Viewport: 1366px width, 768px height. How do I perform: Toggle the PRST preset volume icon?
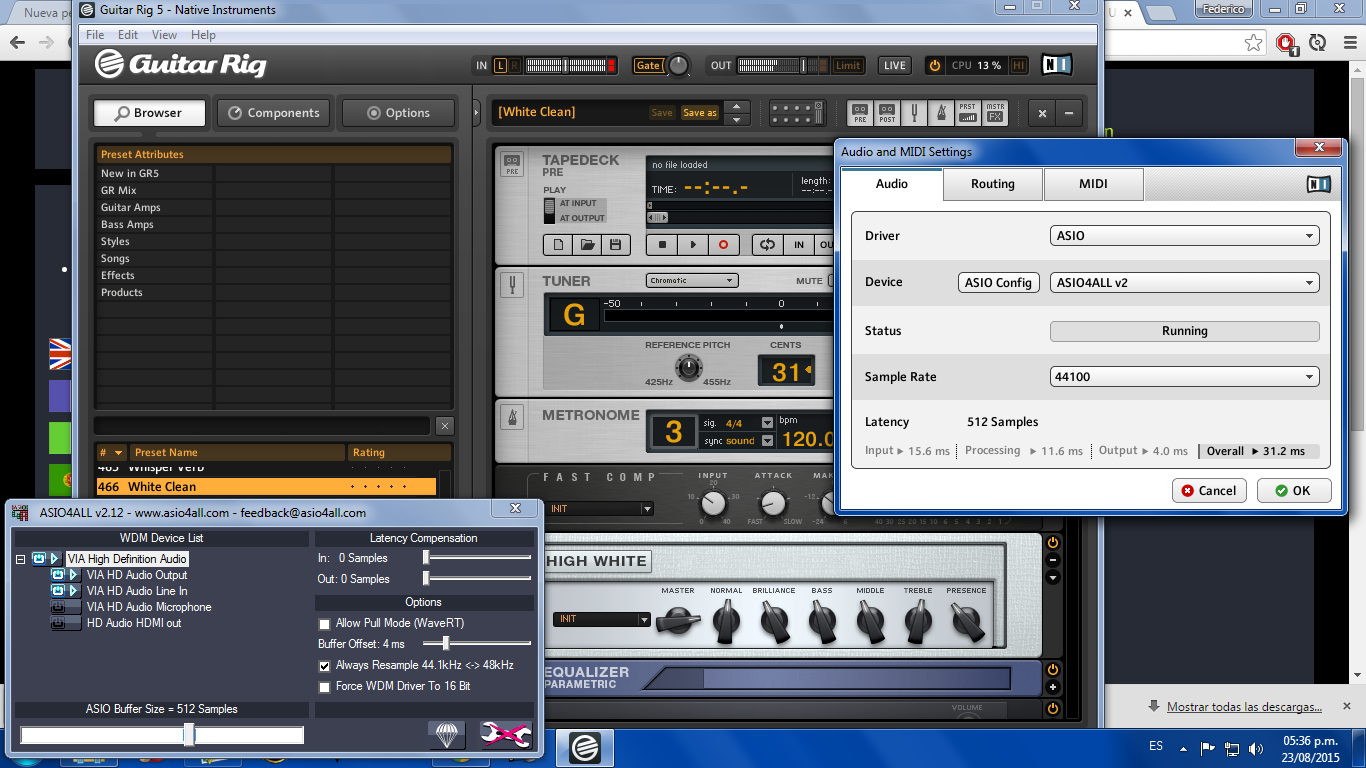point(967,113)
